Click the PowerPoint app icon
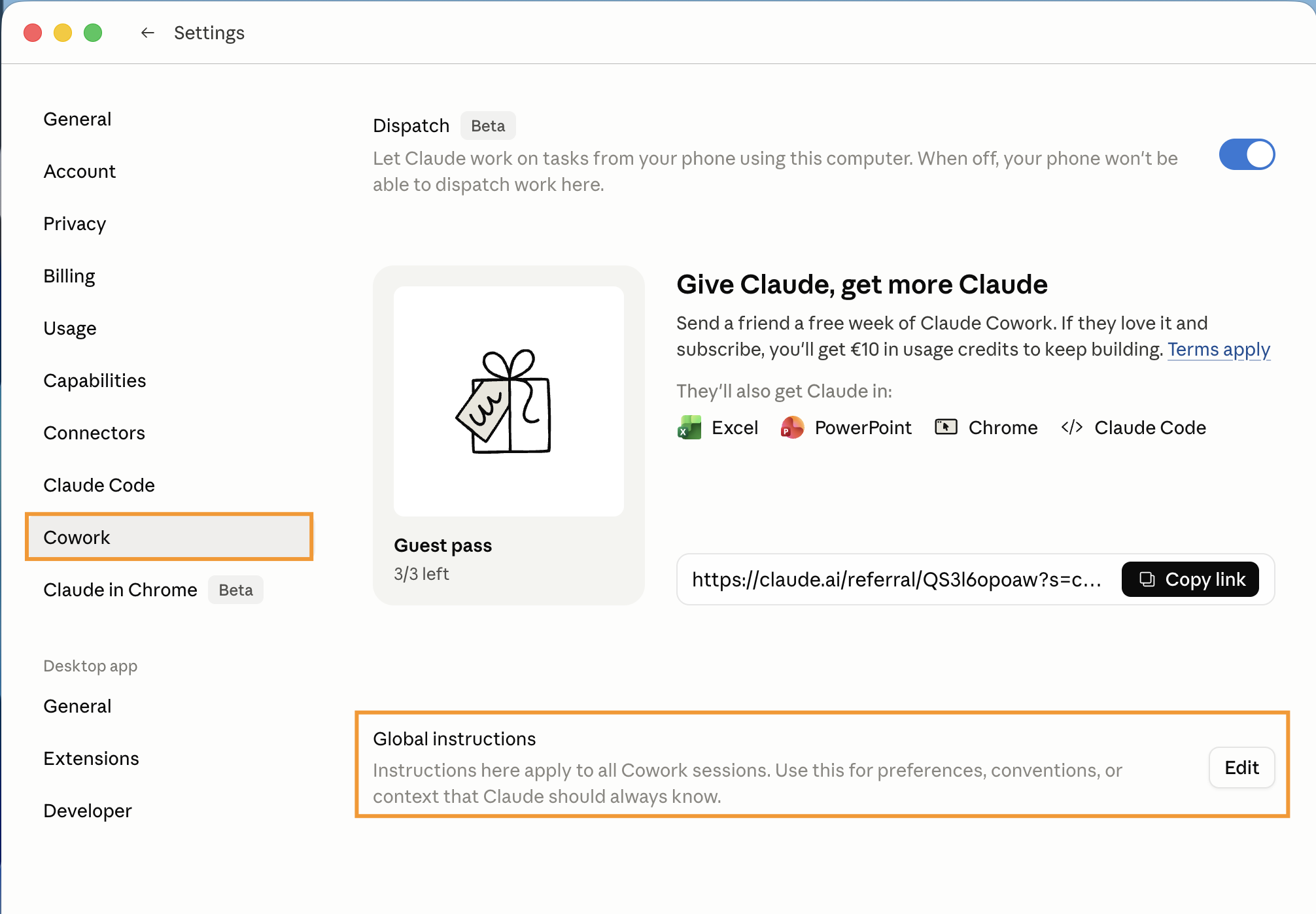This screenshot has height=914, width=1316. (x=792, y=428)
